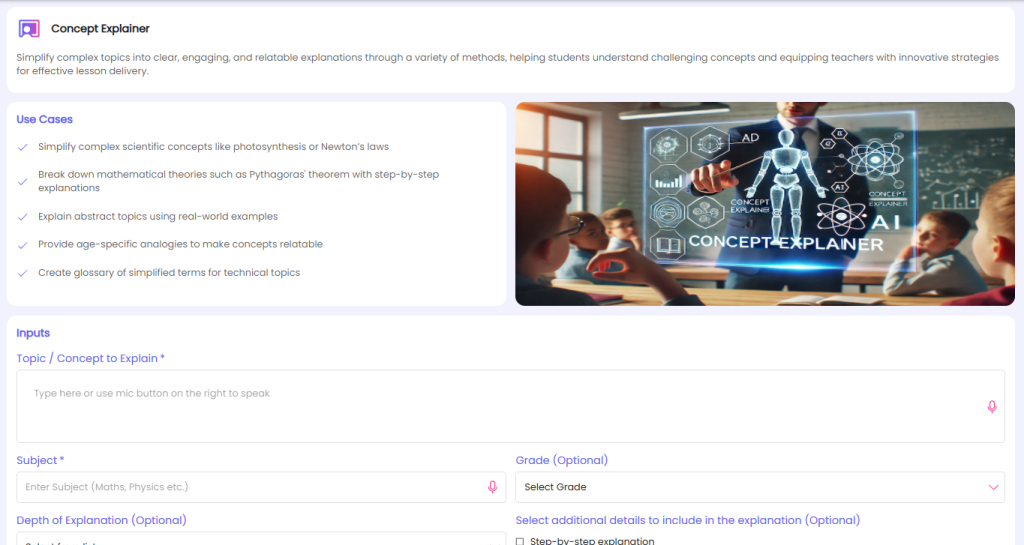Click the microphone icon in Subject field

(x=492, y=487)
